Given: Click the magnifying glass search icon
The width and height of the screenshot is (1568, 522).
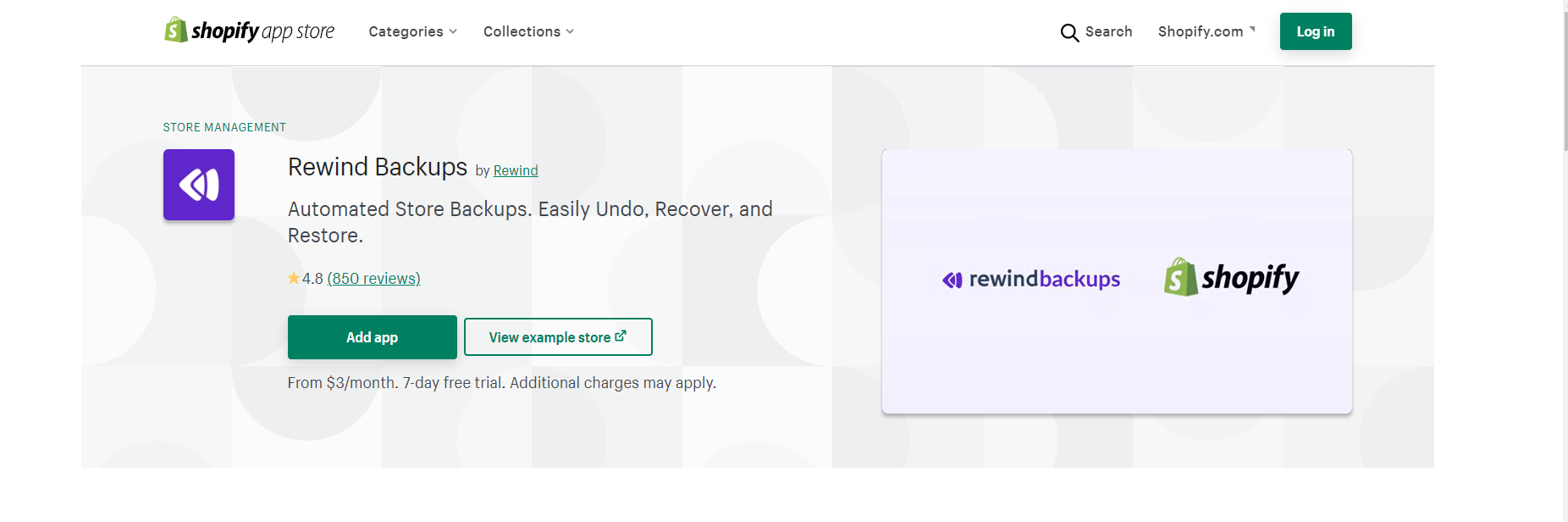Looking at the screenshot, I should 1069,32.
